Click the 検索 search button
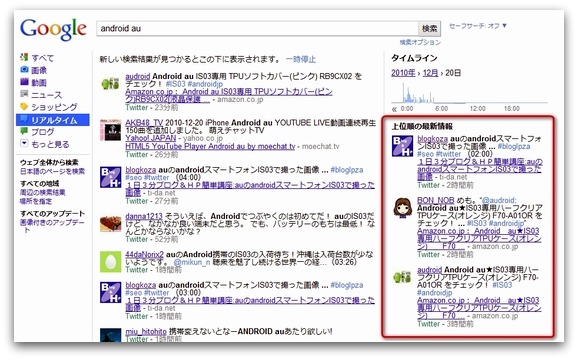This screenshot has width=578, height=360. click(x=429, y=28)
